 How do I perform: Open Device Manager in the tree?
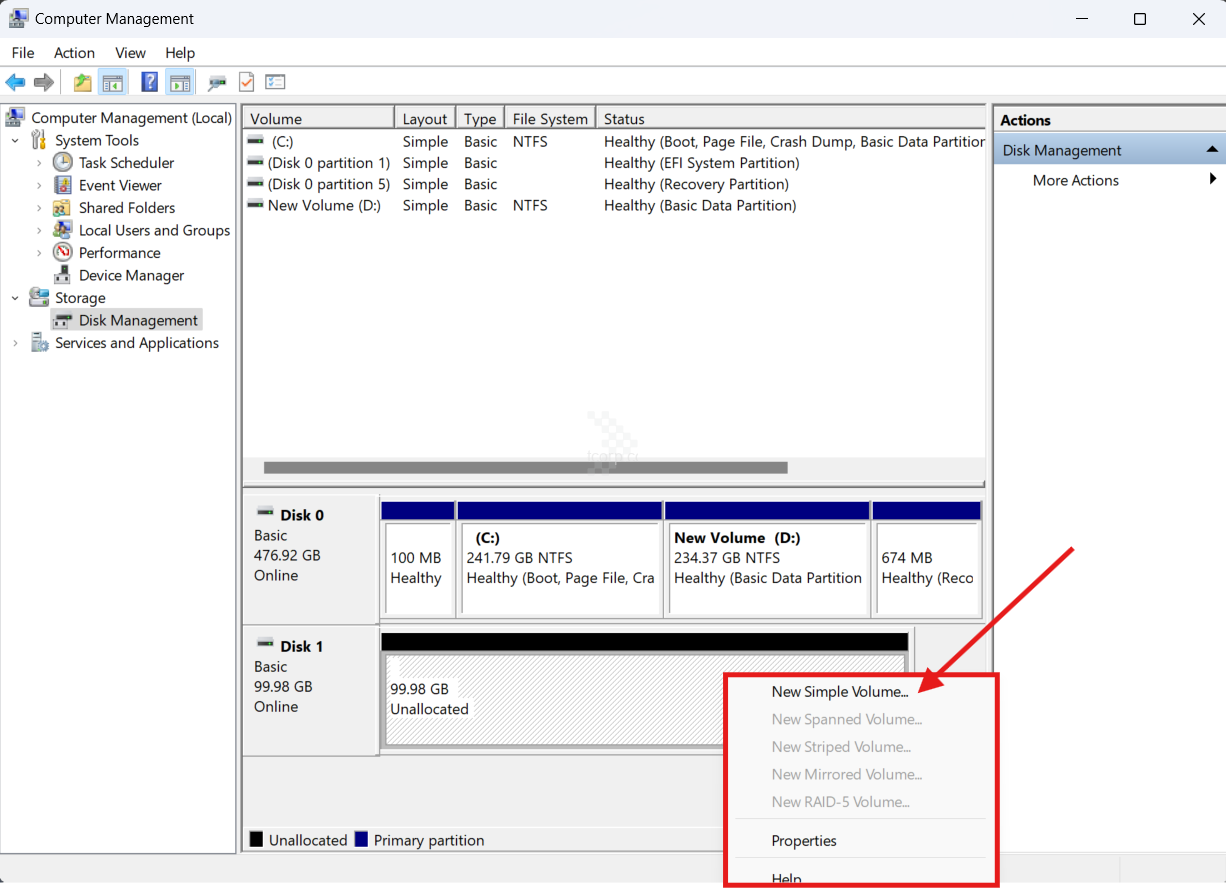pyautogui.click(x=131, y=275)
